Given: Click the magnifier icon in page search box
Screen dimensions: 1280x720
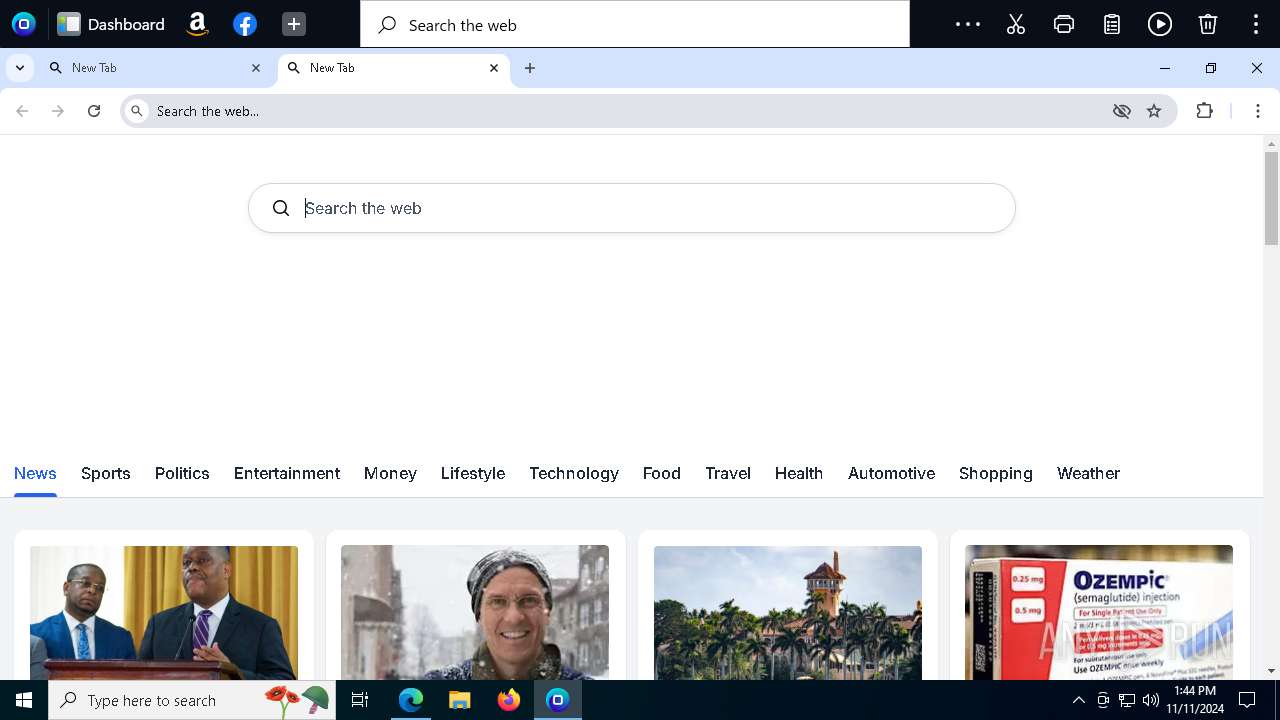Looking at the screenshot, I should [281, 208].
